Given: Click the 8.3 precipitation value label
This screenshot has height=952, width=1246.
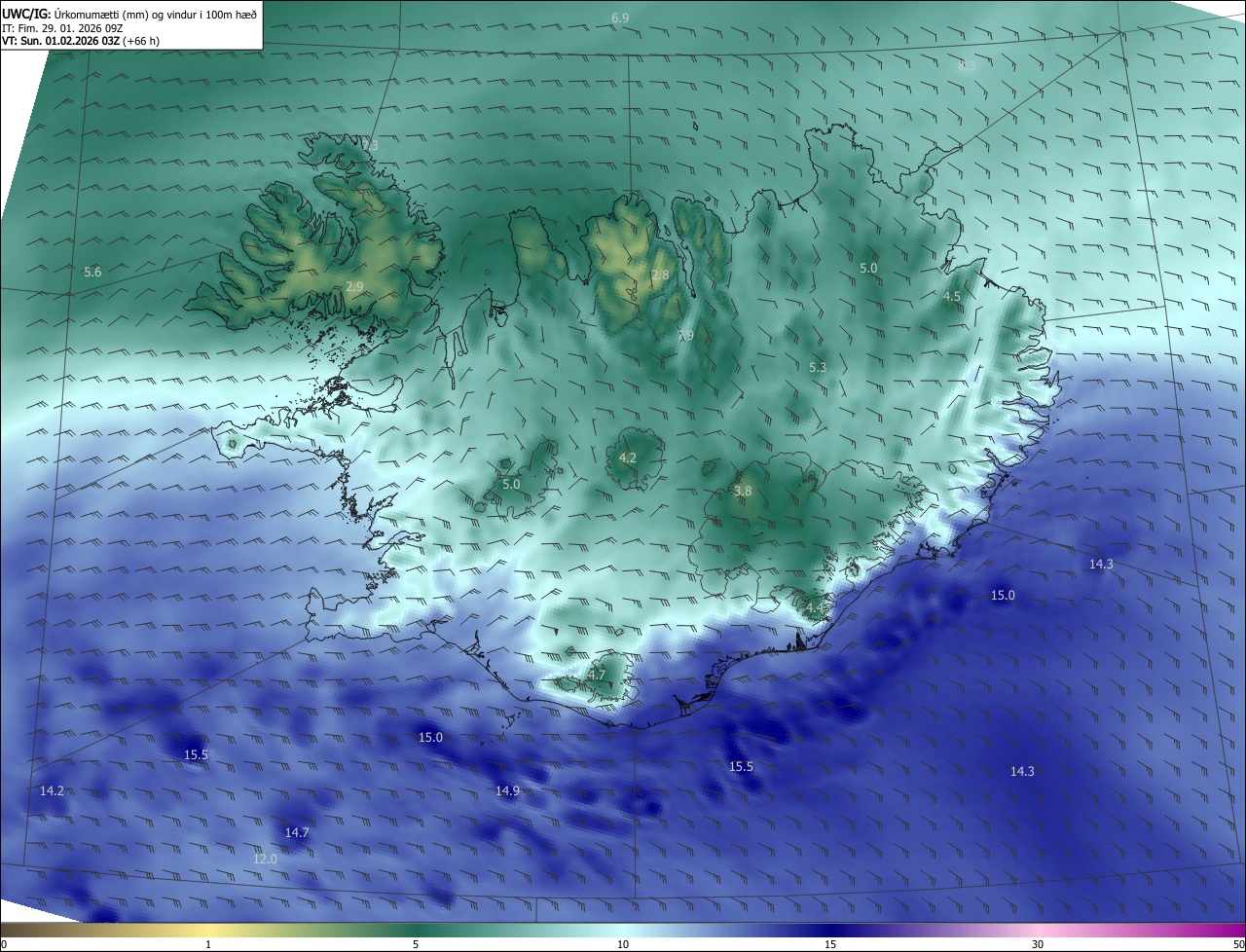Looking at the screenshot, I should [967, 65].
